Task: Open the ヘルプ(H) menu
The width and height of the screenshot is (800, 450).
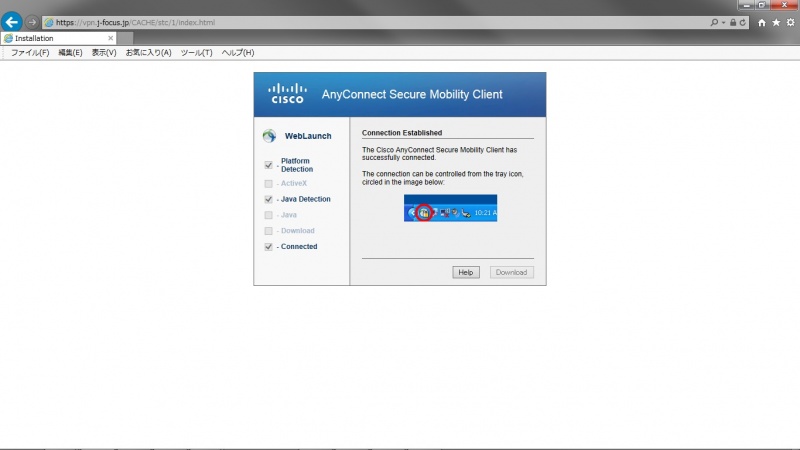Action: click(x=238, y=53)
